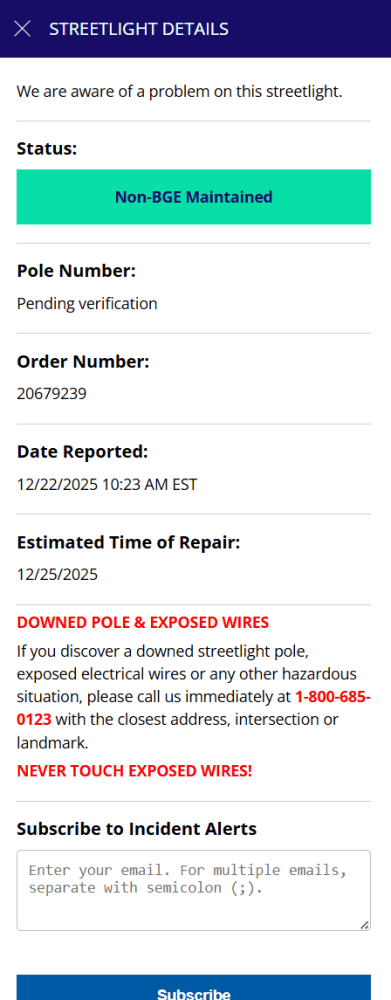Click the Subscribe to Incident Alerts heading
The height and width of the screenshot is (1000, 391).
(x=136, y=829)
